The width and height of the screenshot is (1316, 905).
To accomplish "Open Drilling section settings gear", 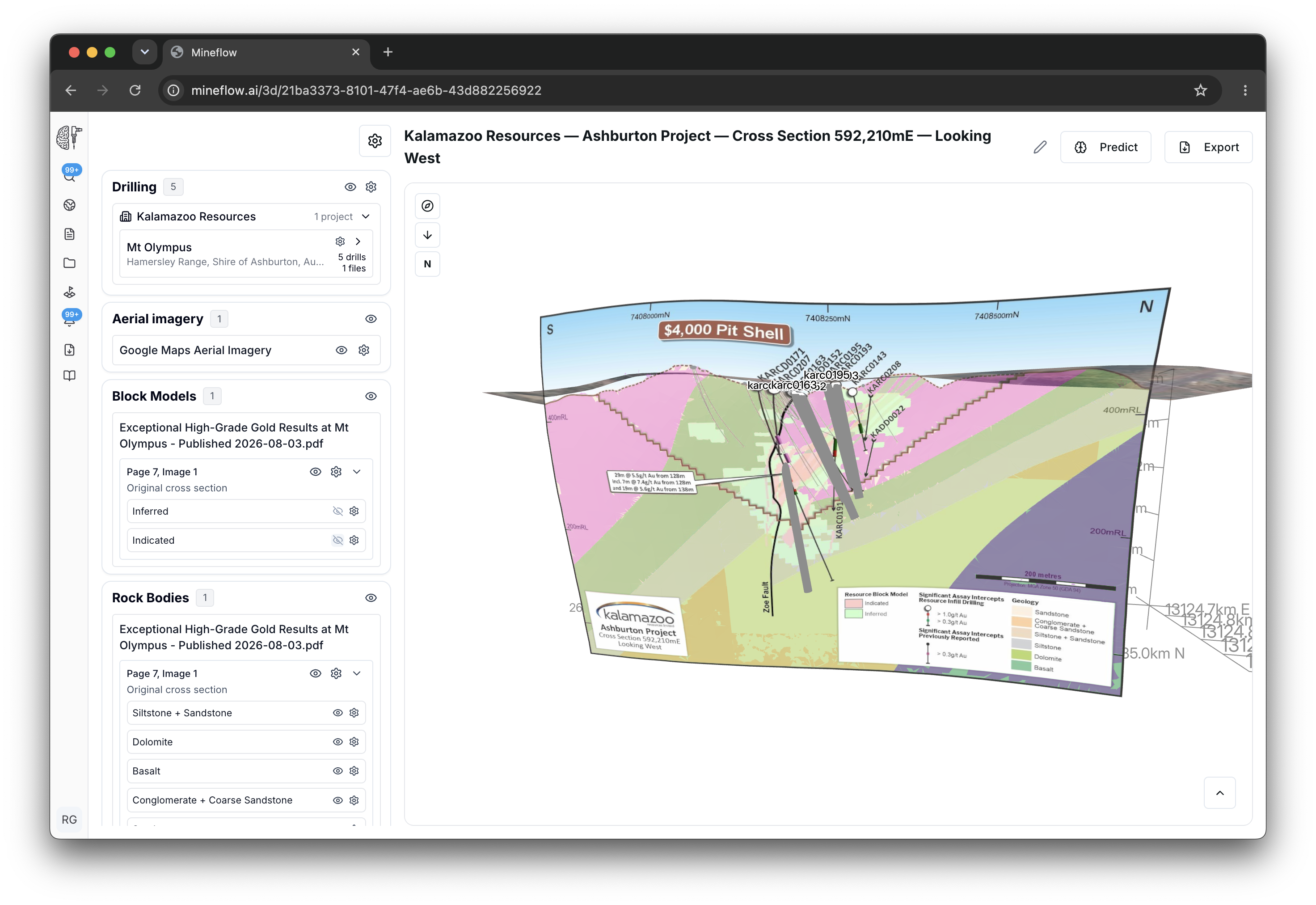I will [x=371, y=187].
